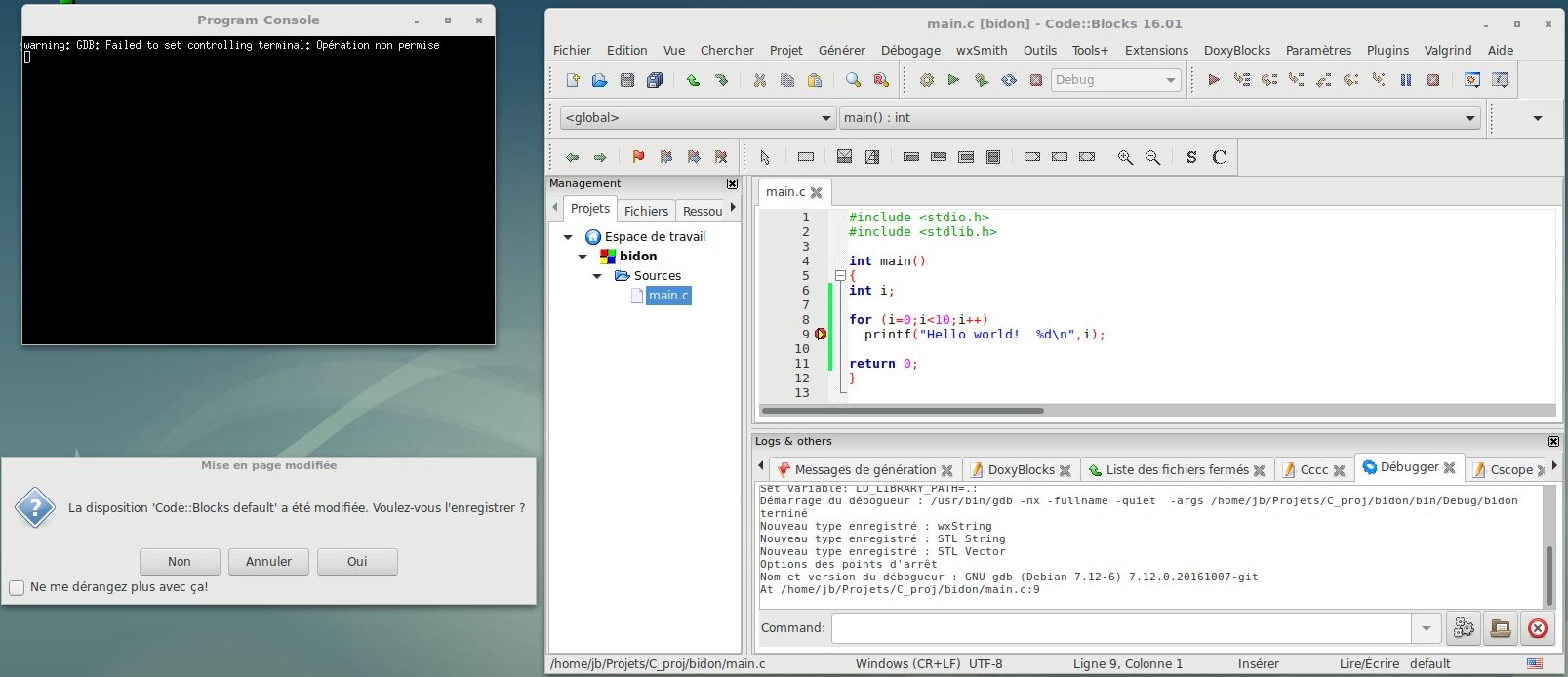Select main.c in project tree
Screen dimensions: 1568x677
tap(668, 296)
